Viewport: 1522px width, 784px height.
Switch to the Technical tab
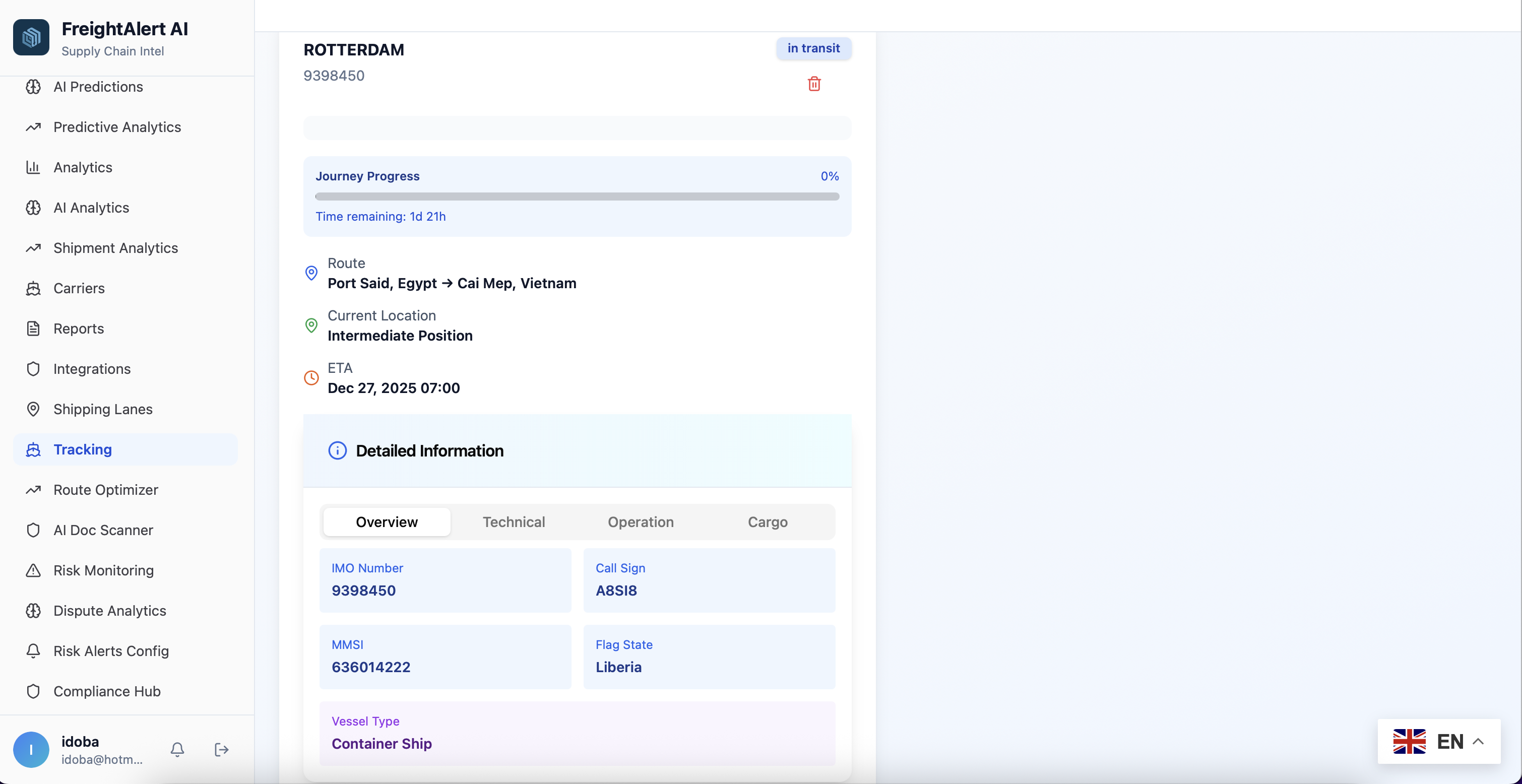pyautogui.click(x=514, y=521)
